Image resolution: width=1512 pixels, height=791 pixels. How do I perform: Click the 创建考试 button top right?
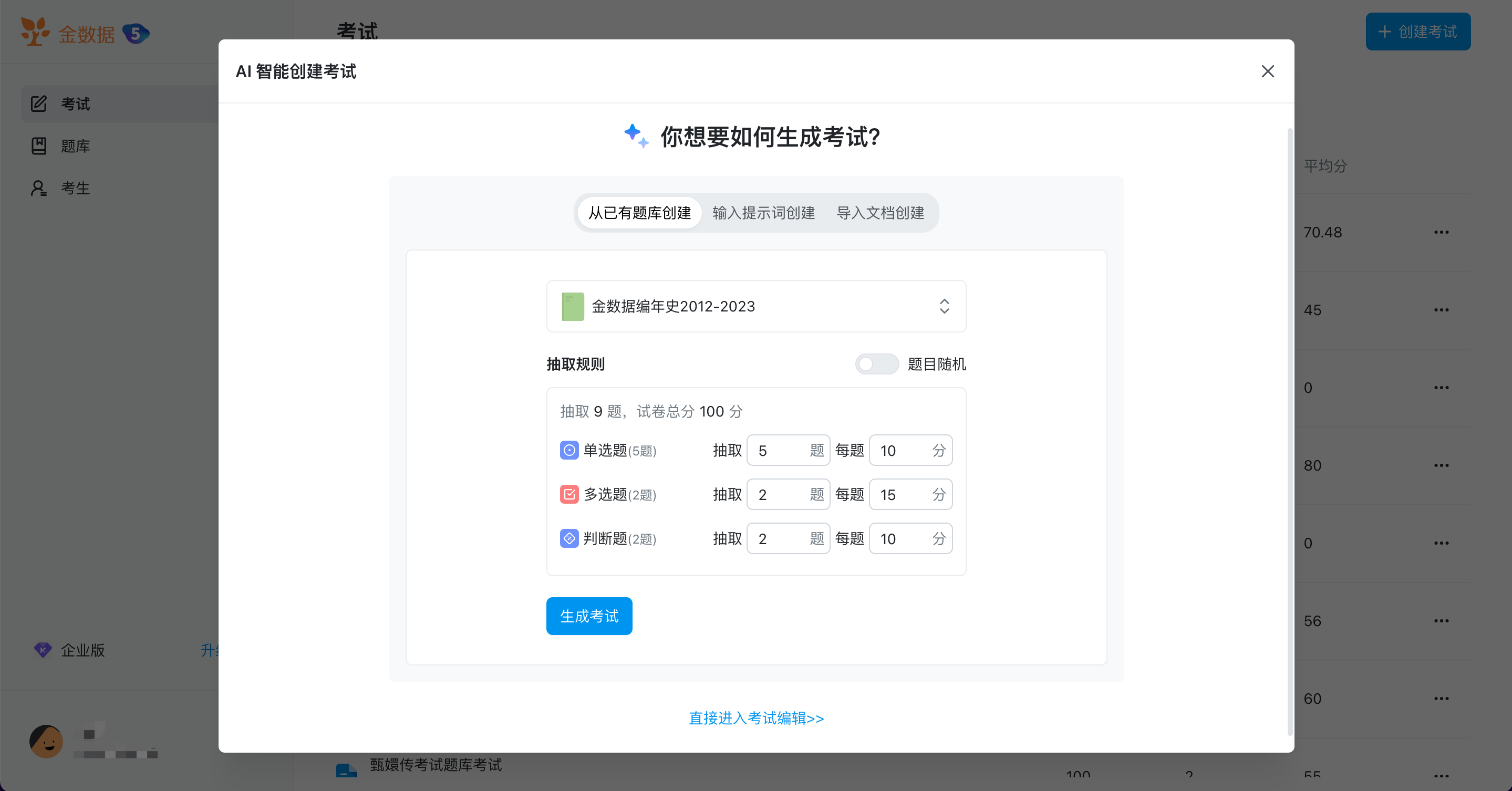[x=1417, y=31]
